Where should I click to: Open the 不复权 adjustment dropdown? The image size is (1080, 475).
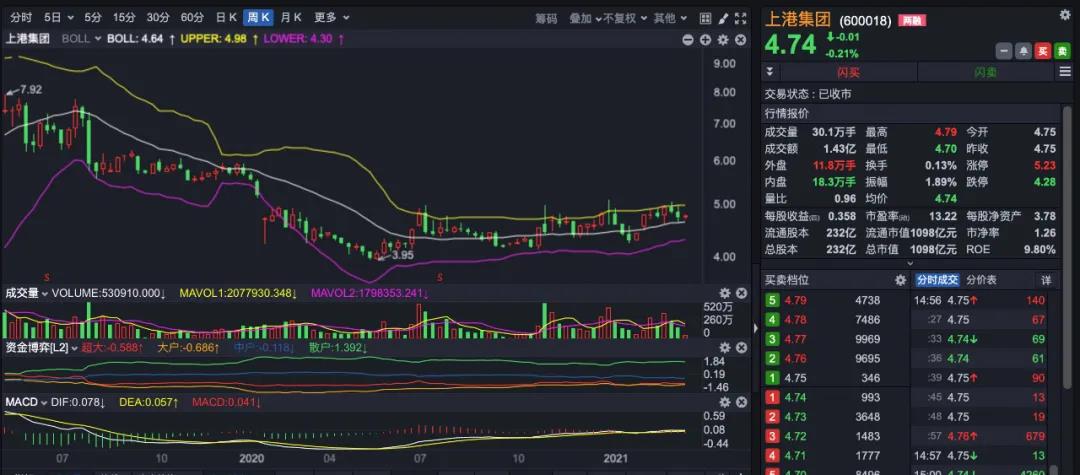point(625,19)
